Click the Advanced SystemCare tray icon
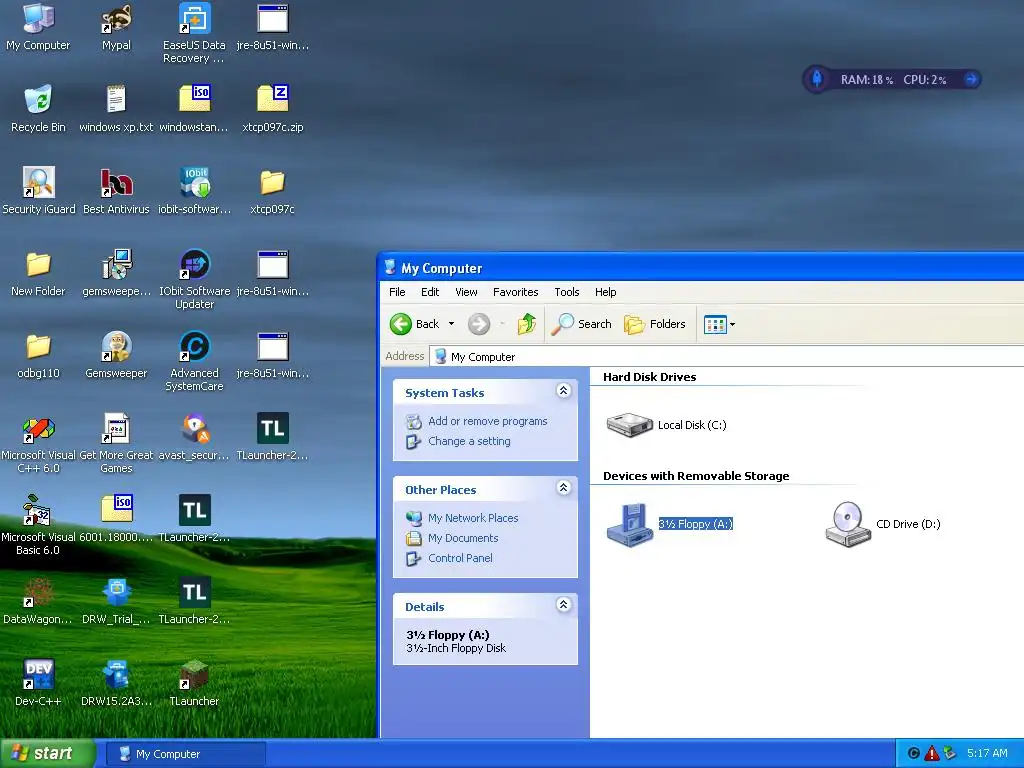The height and width of the screenshot is (768, 1024). 914,754
